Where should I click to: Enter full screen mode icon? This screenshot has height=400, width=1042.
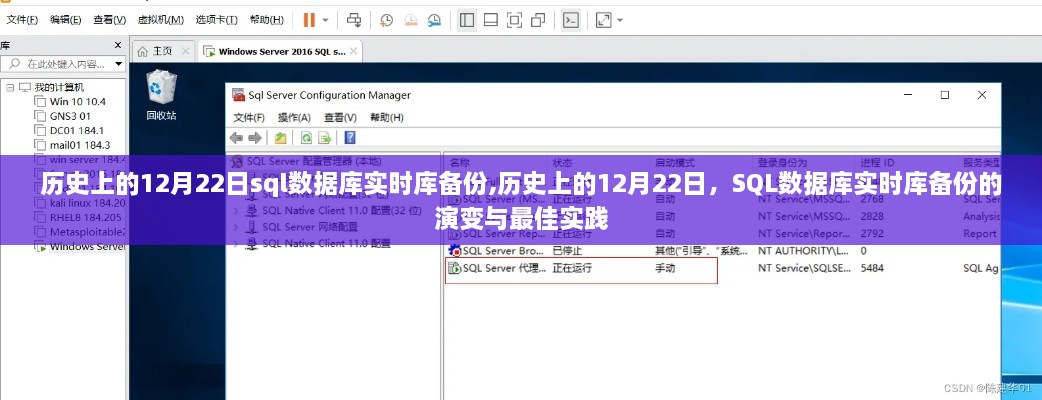click(514, 20)
